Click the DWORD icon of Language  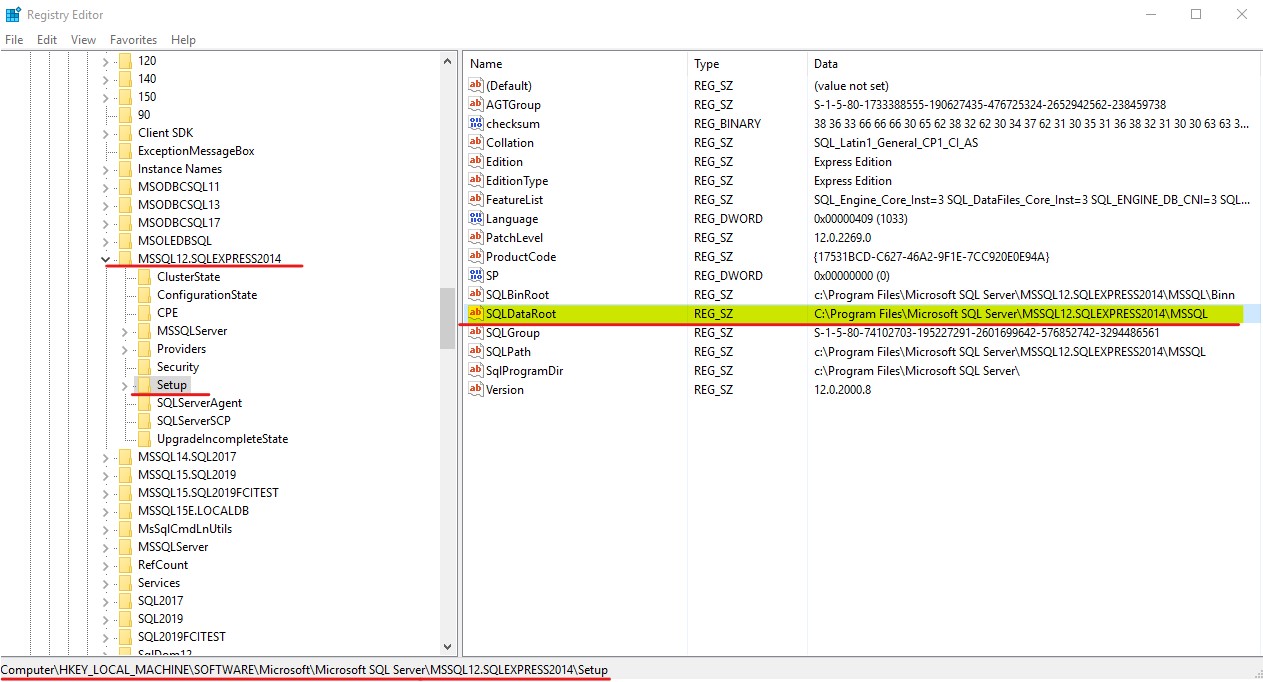[x=476, y=219]
